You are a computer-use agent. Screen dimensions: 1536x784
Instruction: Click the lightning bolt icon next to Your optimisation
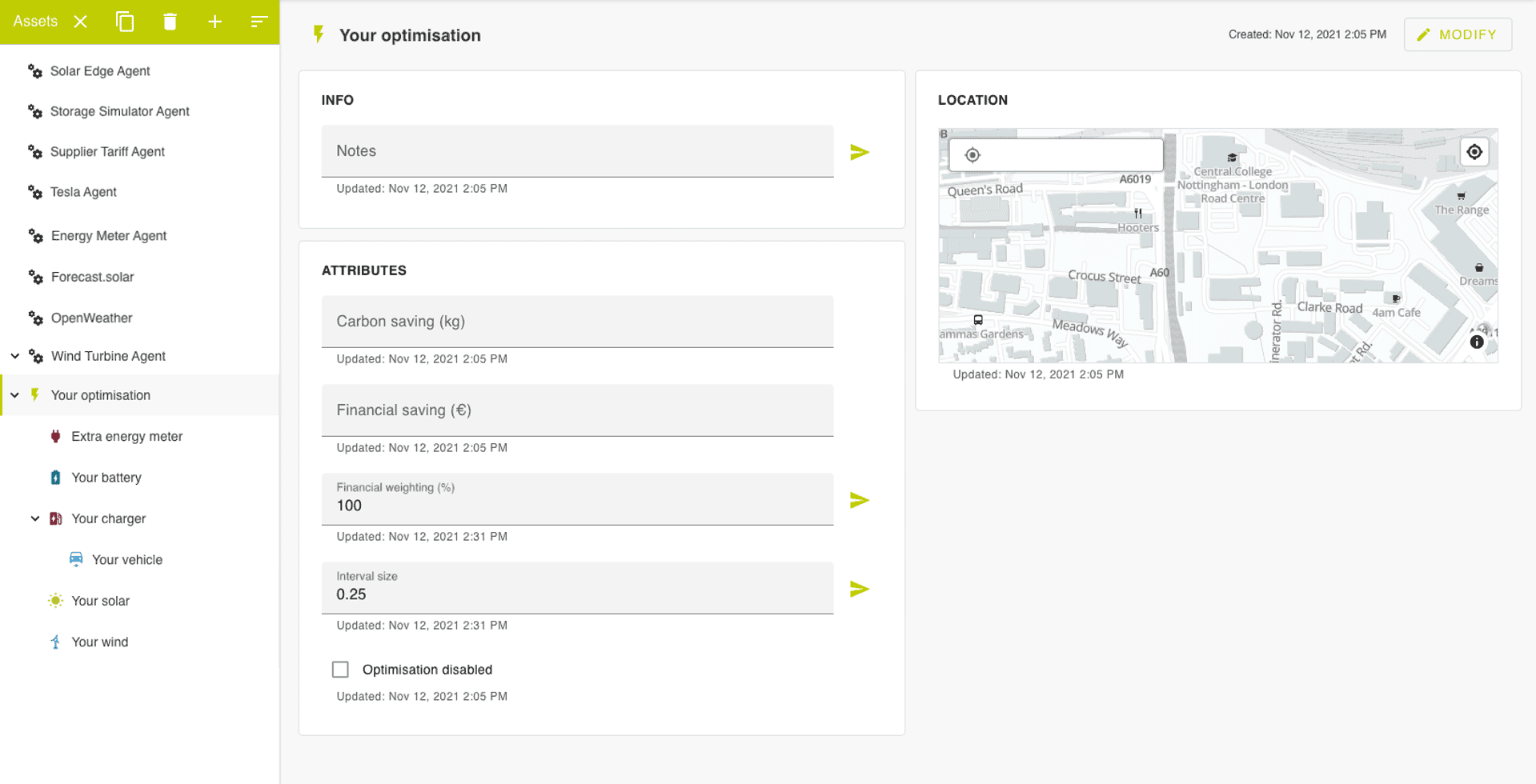[34, 394]
